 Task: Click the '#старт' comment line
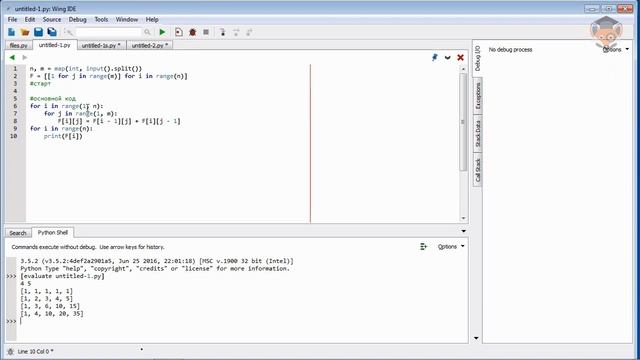(40, 84)
